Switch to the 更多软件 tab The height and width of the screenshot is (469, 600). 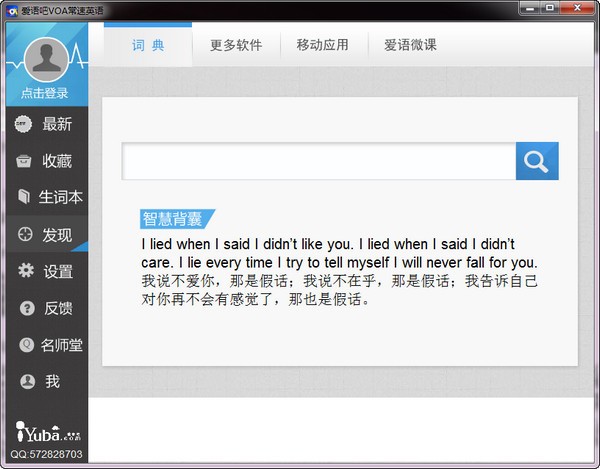[x=236, y=45]
